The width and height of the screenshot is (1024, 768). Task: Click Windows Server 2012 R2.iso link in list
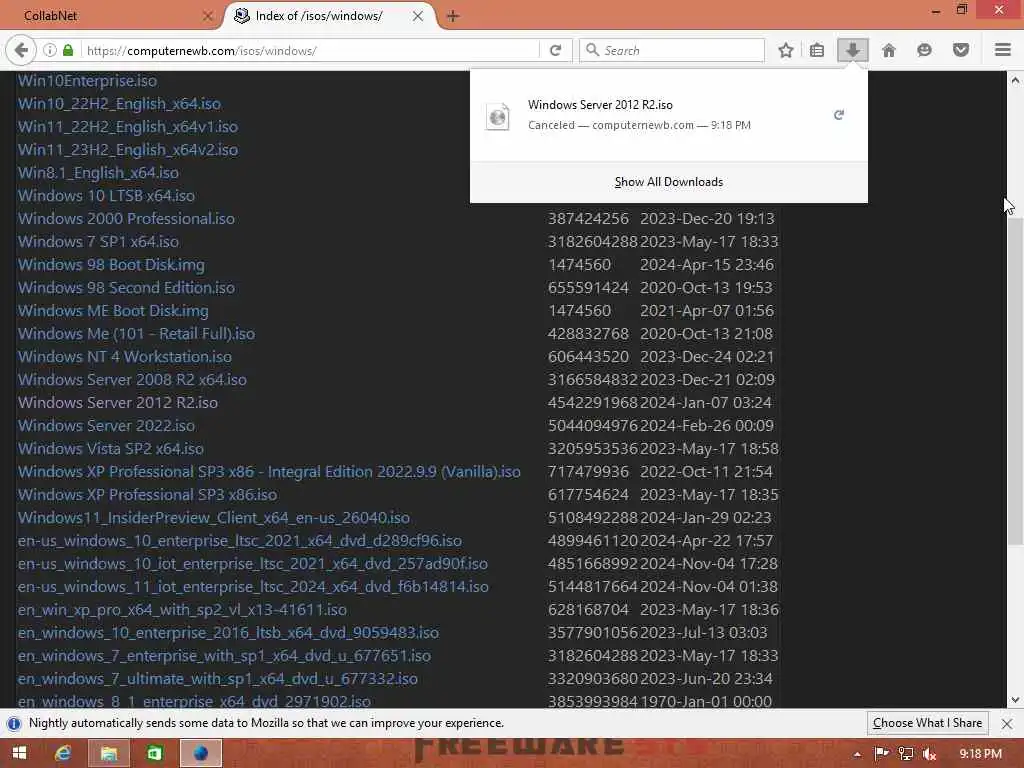point(118,402)
